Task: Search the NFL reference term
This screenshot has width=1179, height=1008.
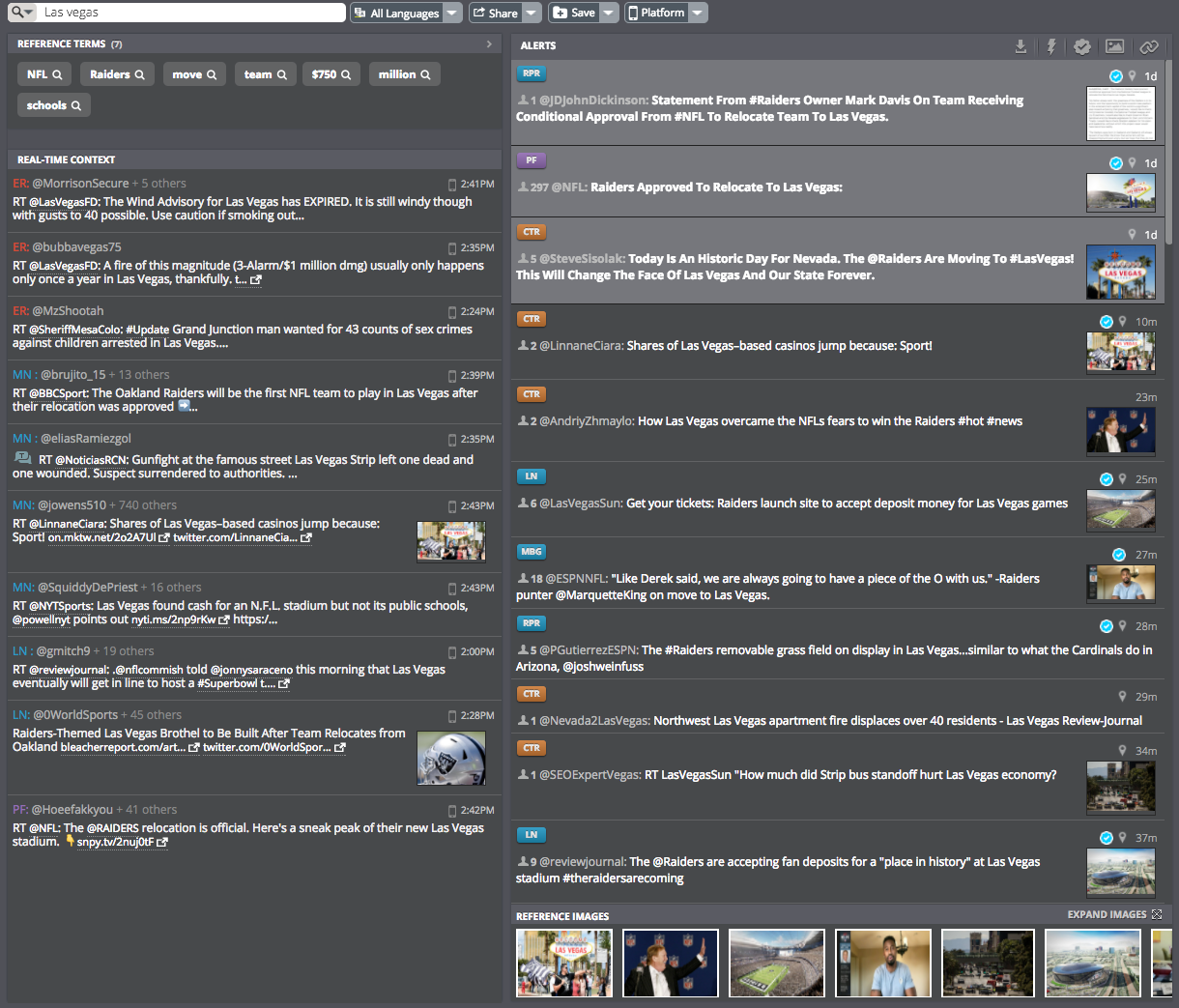Action: pos(44,74)
